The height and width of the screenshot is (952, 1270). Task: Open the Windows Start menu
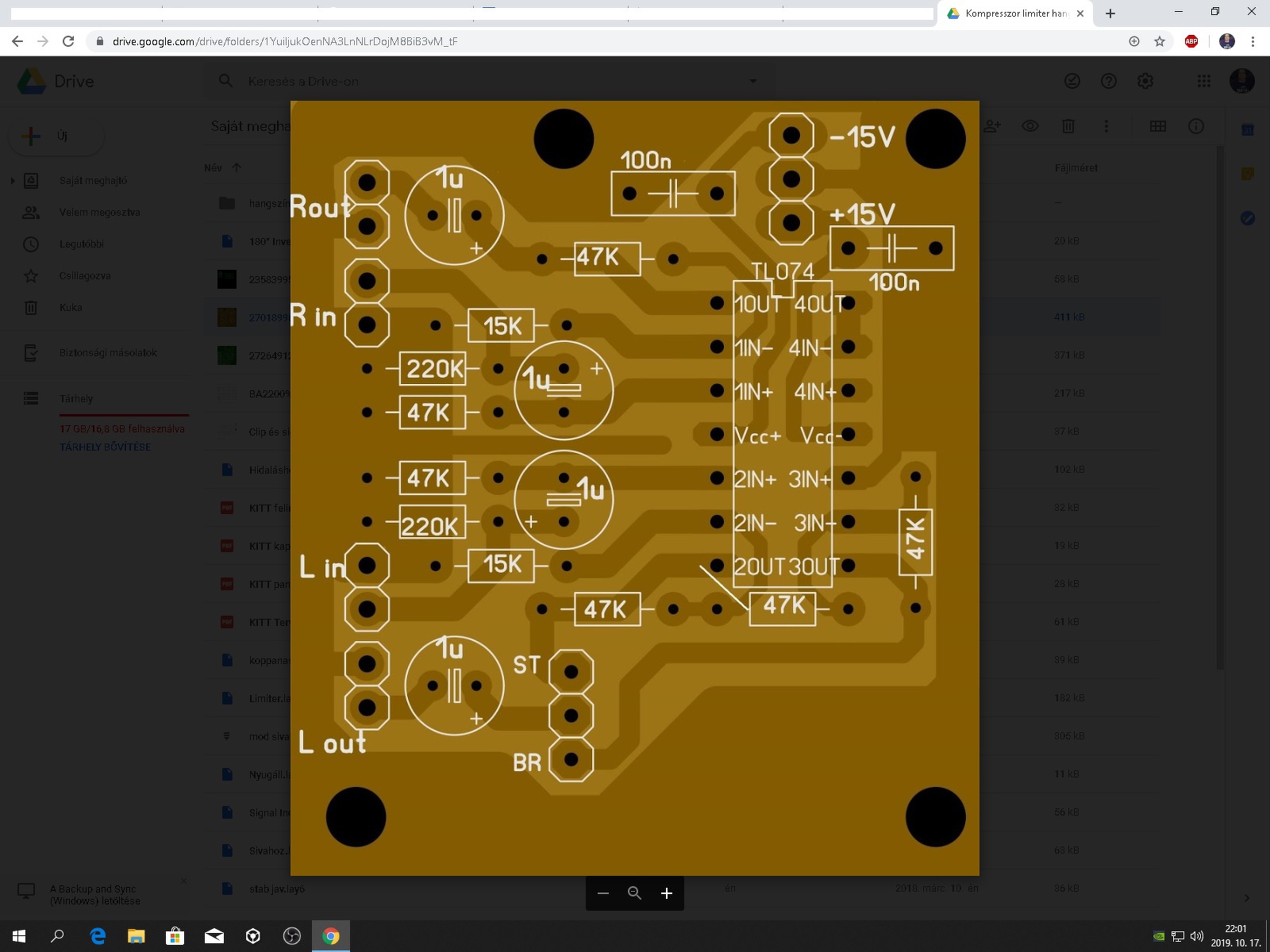[x=19, y=936]
